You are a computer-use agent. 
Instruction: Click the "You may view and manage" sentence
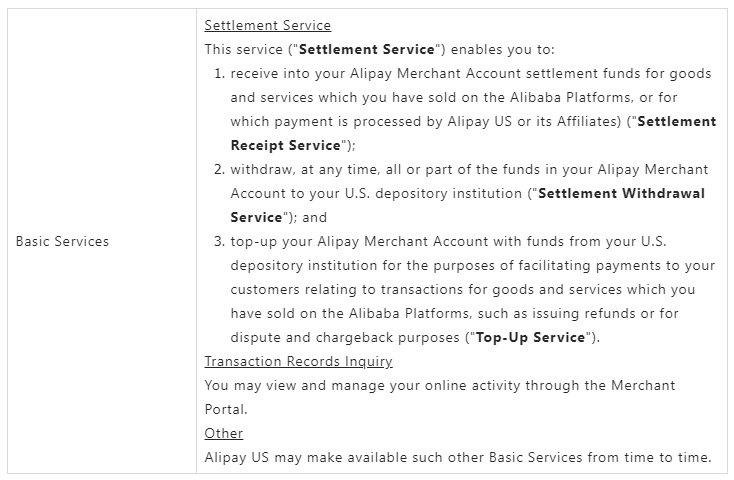pos(439,385)
